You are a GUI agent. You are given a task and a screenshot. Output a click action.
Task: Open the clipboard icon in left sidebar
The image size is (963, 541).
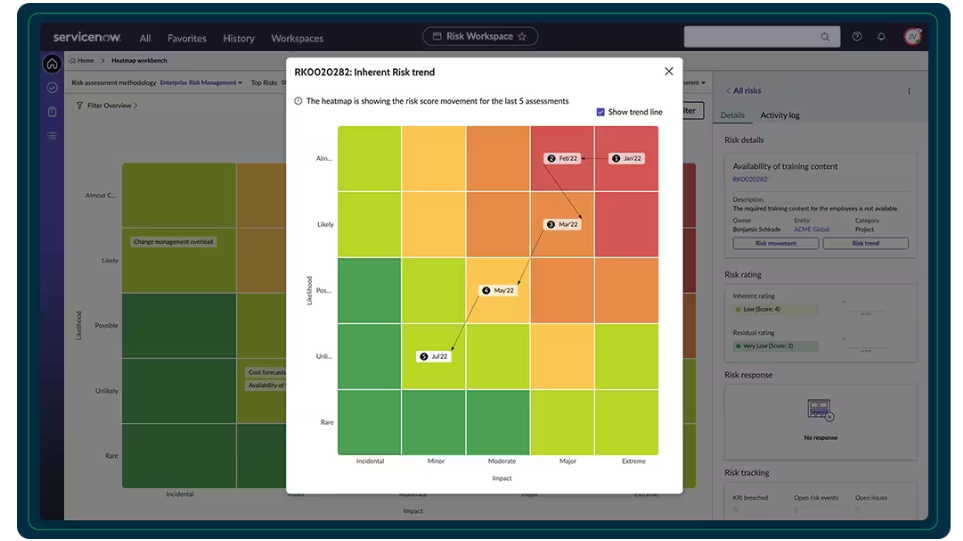pyautogui.click(x=52, y=112)
